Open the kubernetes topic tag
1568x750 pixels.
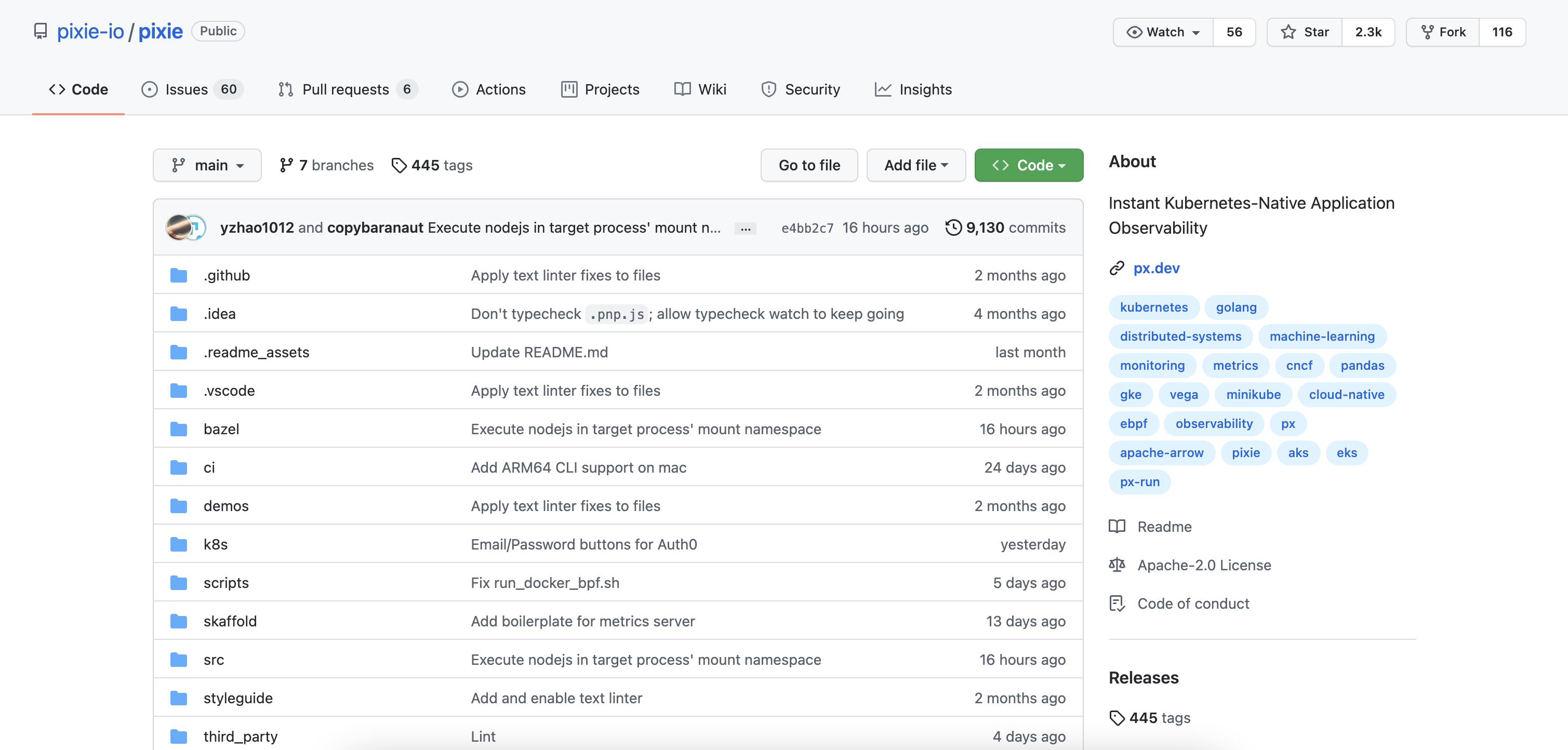pyautogui.click(x=1153, y=307)
